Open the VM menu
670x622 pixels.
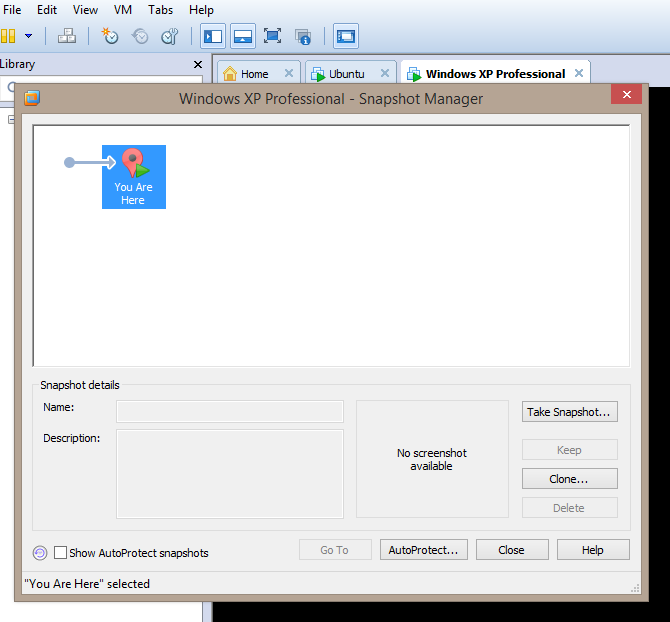coord(123,9)
